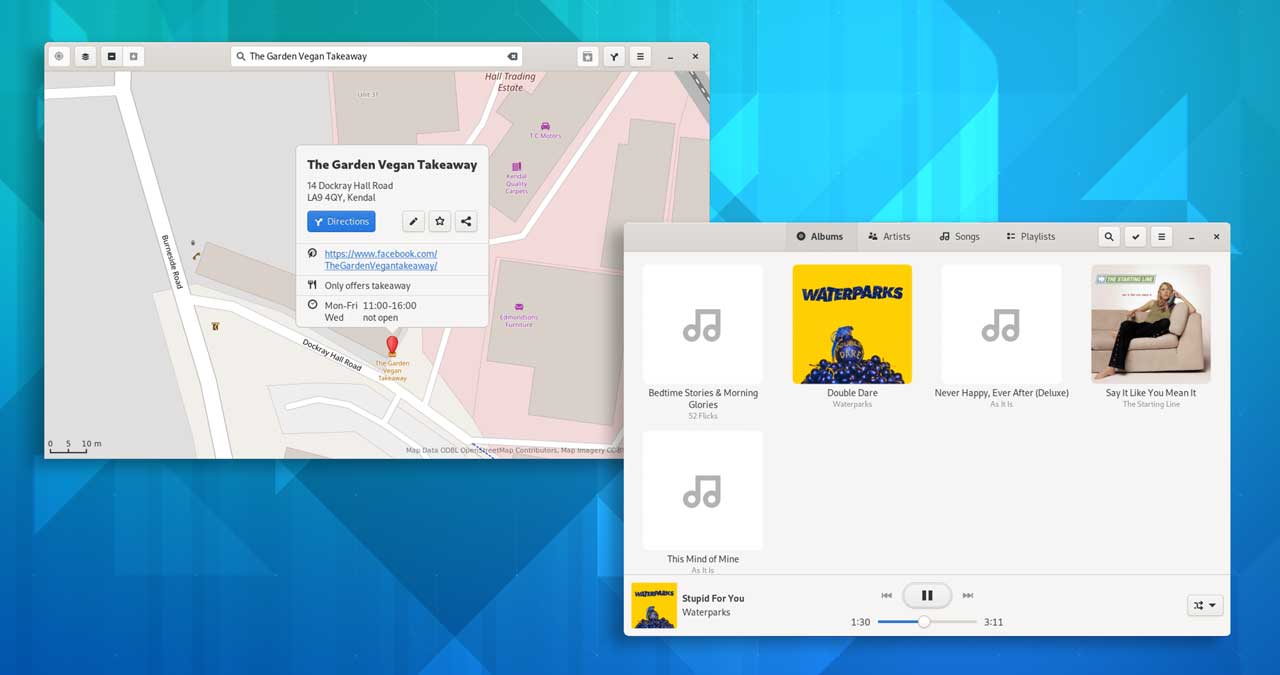The height and width of the screenshot is (675, 1280).
Task: Open the print/export button in Maps header
Action: (587, 57)
